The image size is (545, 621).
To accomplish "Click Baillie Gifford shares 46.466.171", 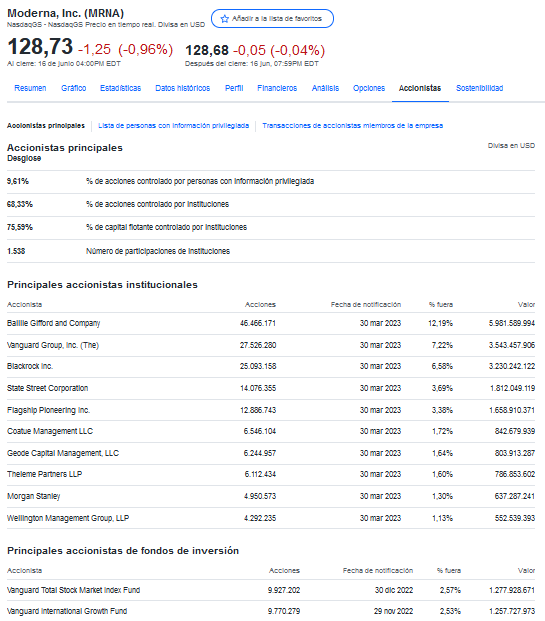I will coord(258,323).
